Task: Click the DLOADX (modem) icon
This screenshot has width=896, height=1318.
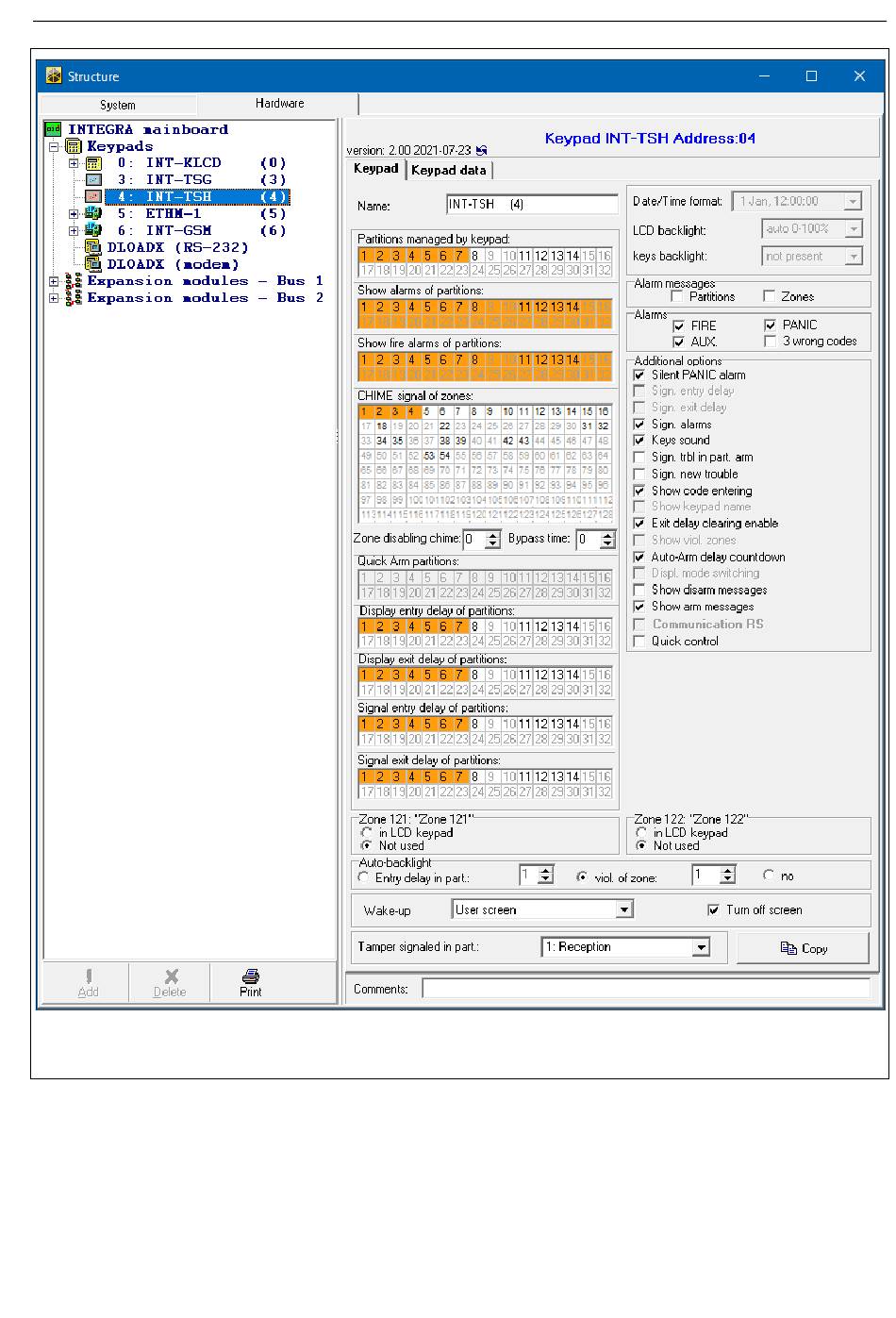Action: (x=92, y=265)
